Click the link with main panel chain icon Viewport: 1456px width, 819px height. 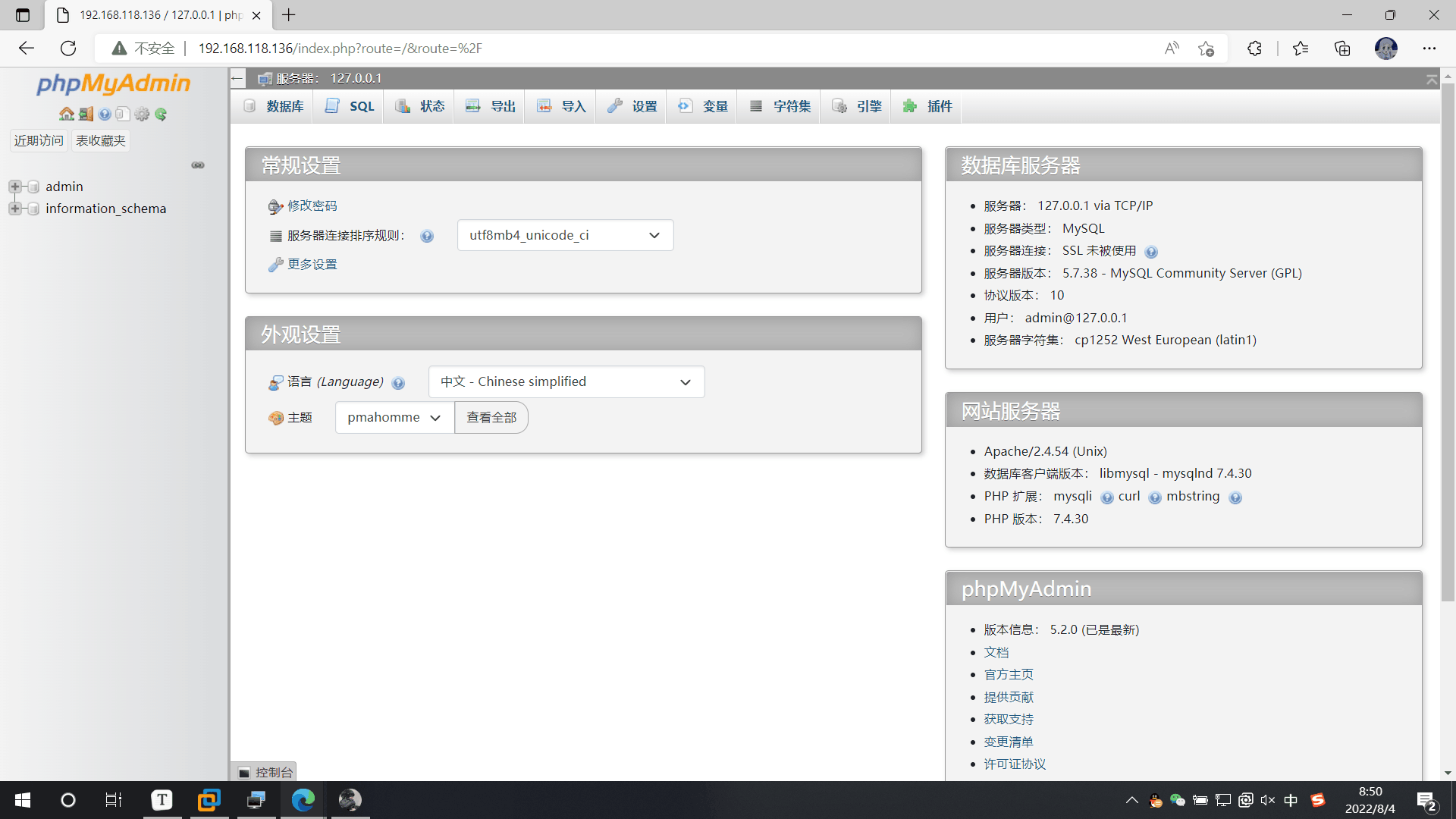pyautogui.click(x=198, y=165)
